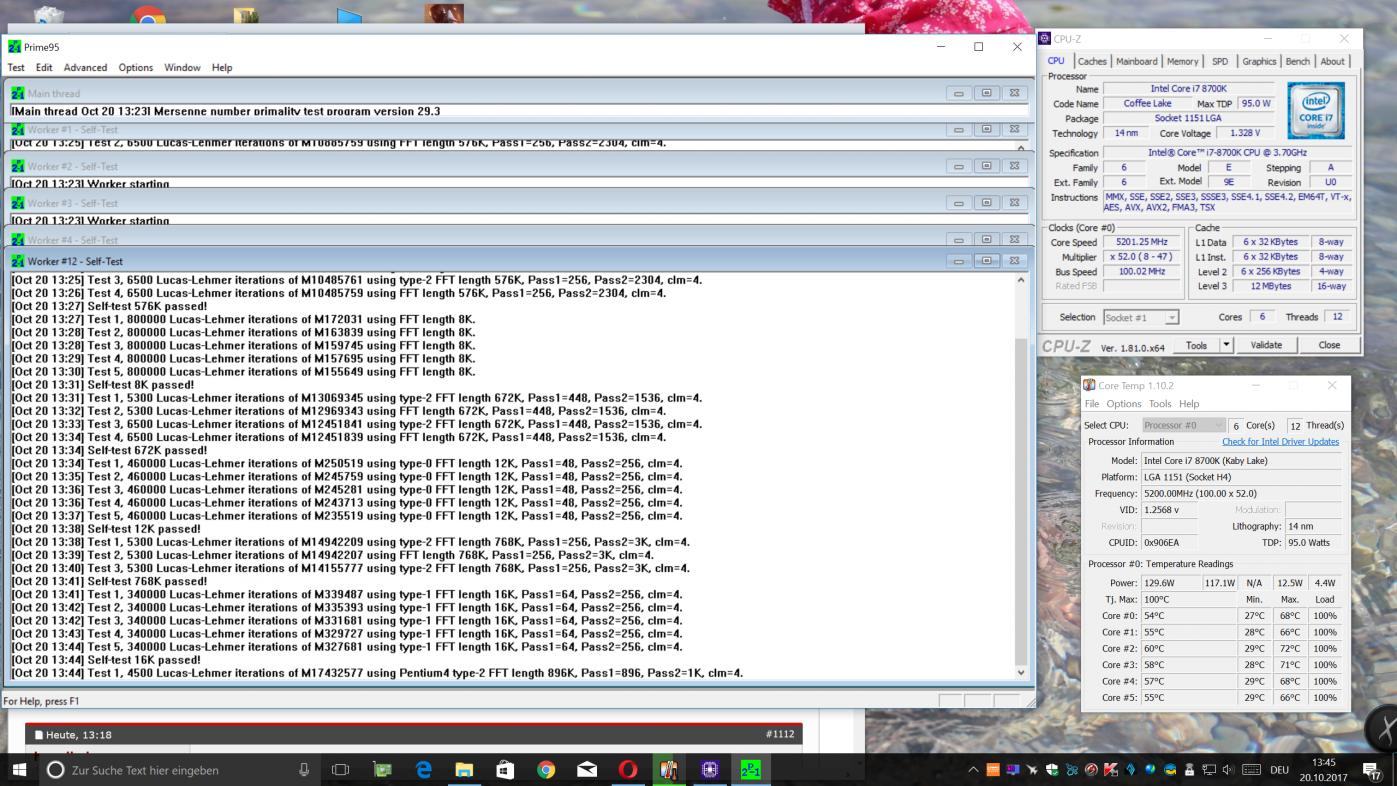
Task: Switch to Caches tab in CPU-Z
Action: pyautogui.click(x=1092, y=61)
